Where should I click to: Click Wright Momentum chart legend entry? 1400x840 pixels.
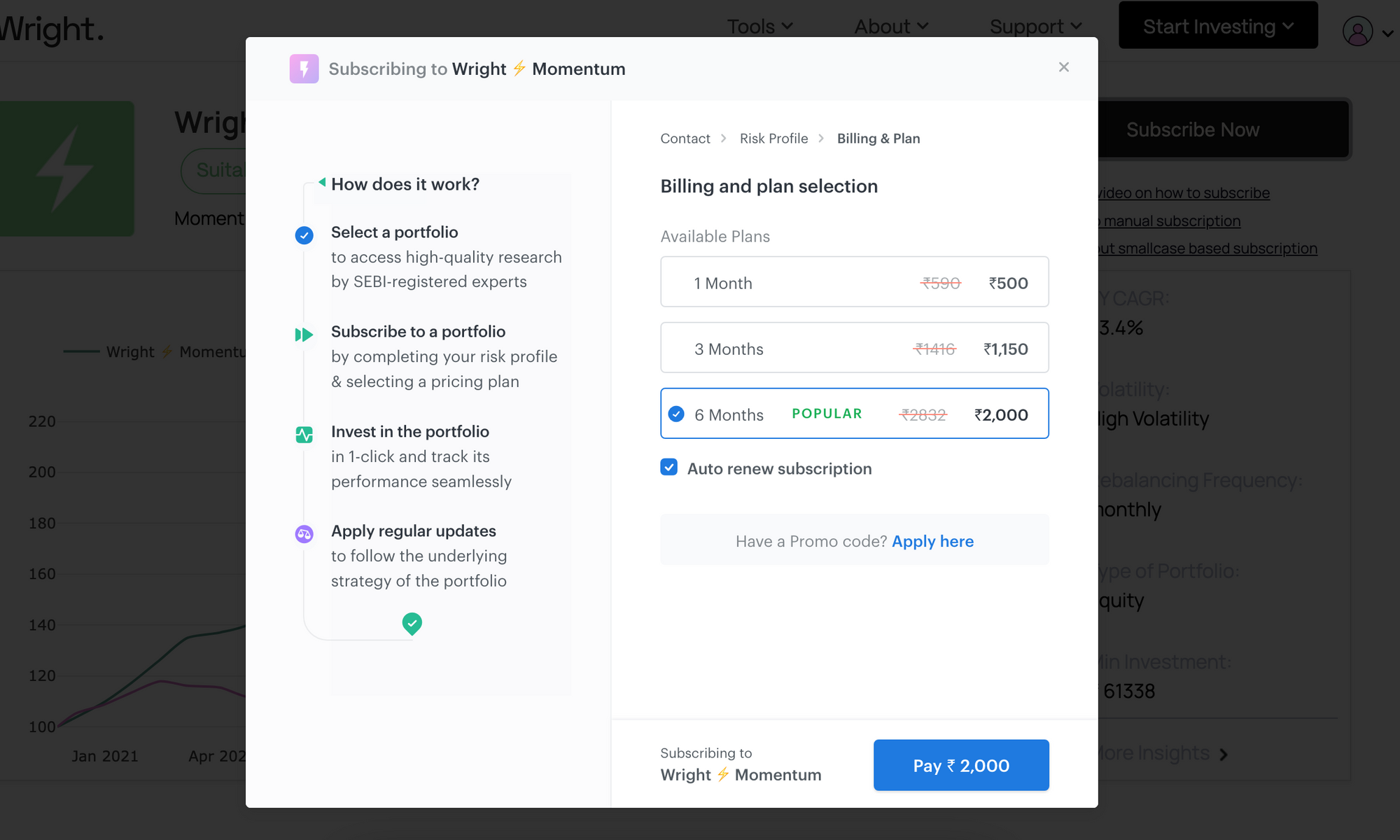154,351
